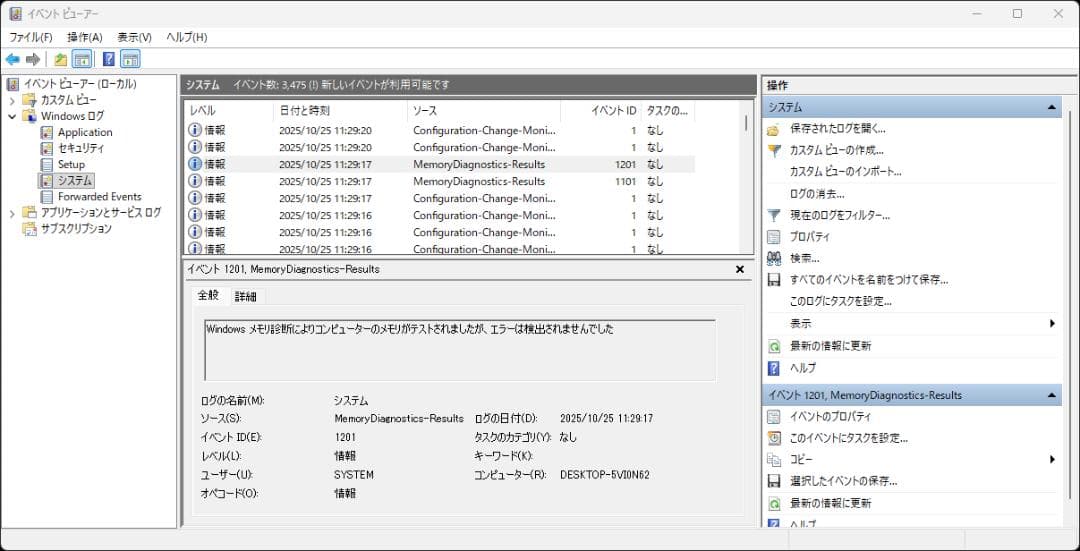This screenshot has width=1080, height=551.
Task: Click the computer name DESKTOP-5VI0N62
Action: pyautogui.click(x=605, y=475)
